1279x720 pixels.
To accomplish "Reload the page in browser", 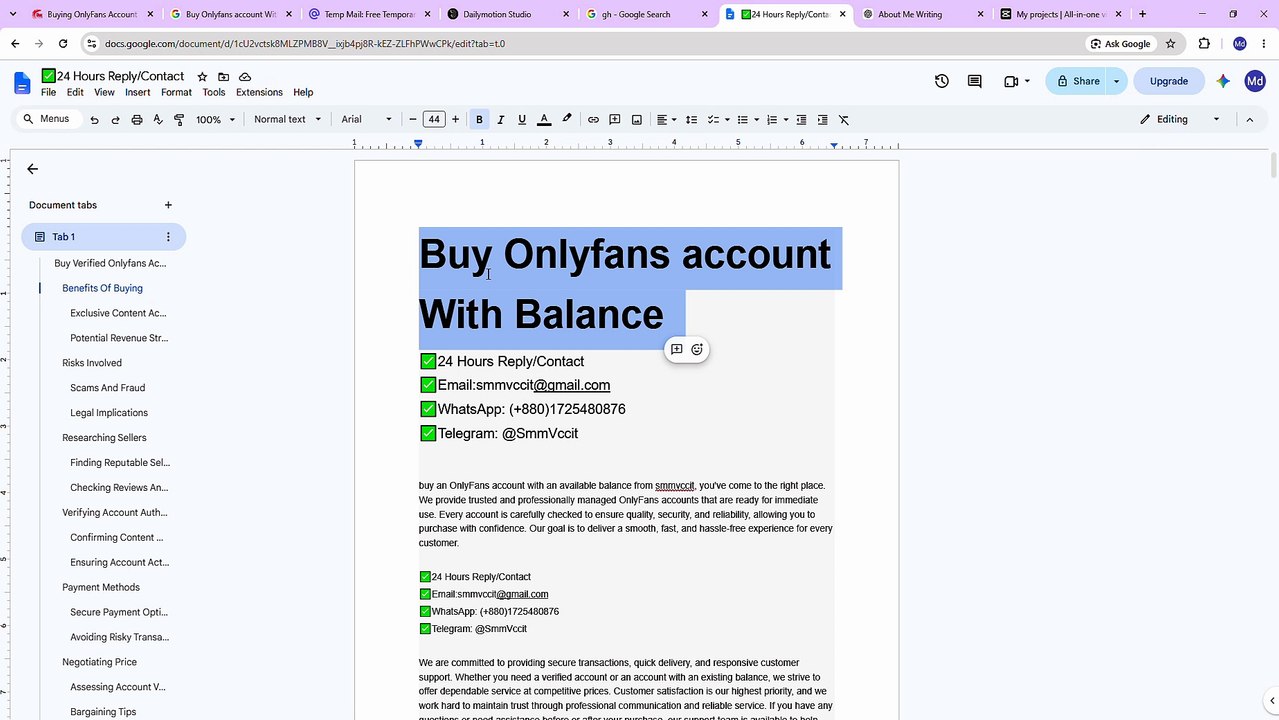I will click(63, 44).
